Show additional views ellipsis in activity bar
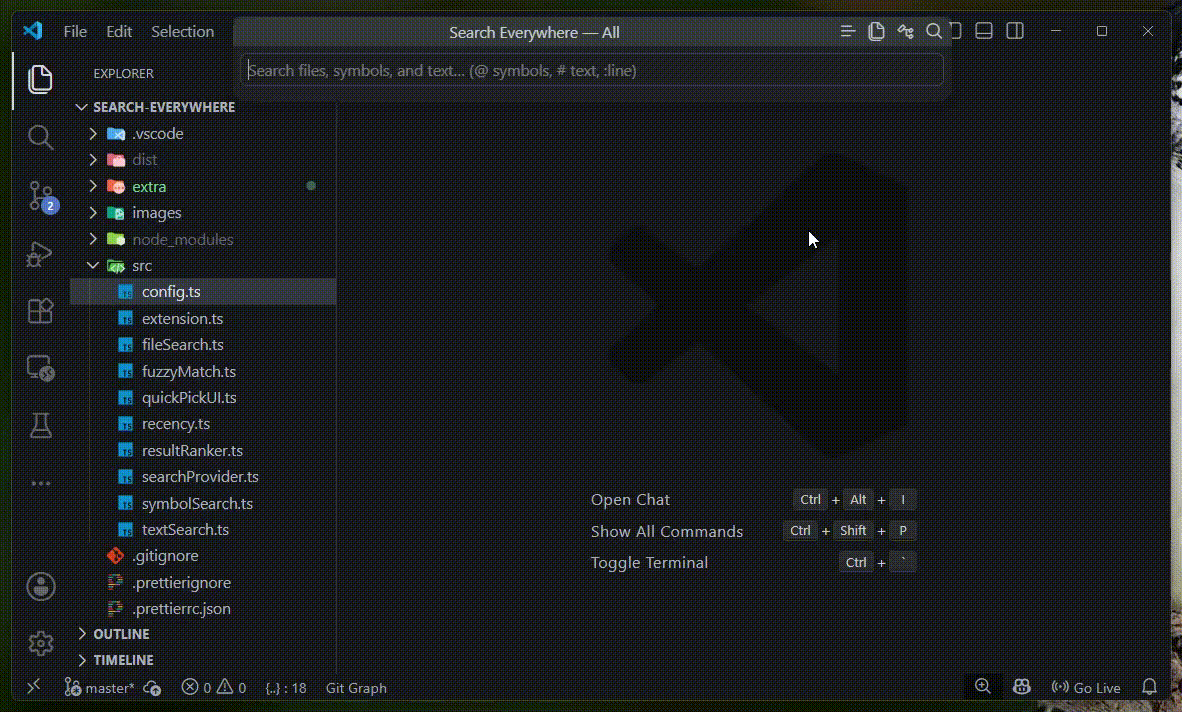1182x712 pixels. [x=41, y=483]
